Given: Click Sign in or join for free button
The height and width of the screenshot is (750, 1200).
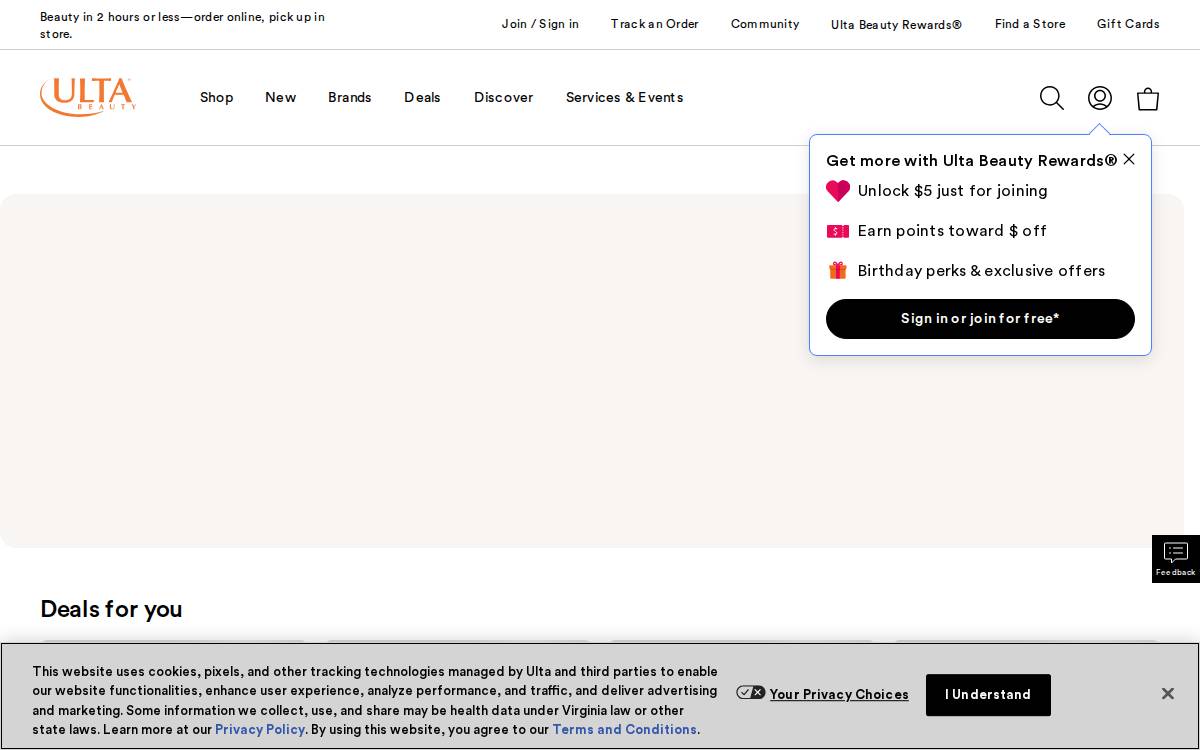Looking at the screenshot, I should (980, 319).
